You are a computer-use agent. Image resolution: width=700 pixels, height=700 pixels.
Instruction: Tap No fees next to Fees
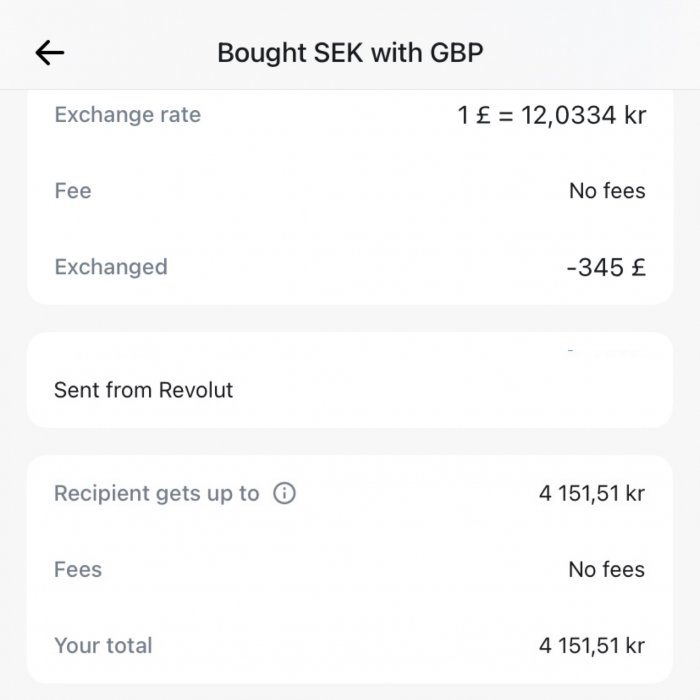coord(607,569)
